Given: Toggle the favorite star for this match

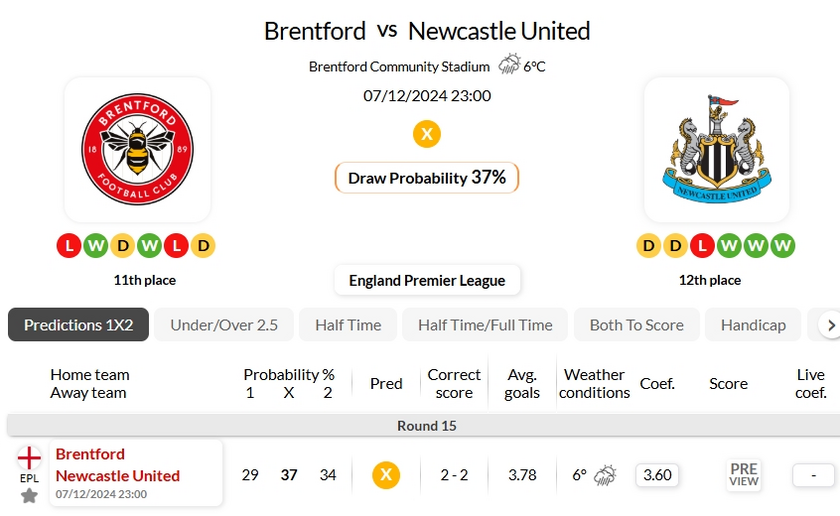Looking at the screenshot, I should point(29,495).
